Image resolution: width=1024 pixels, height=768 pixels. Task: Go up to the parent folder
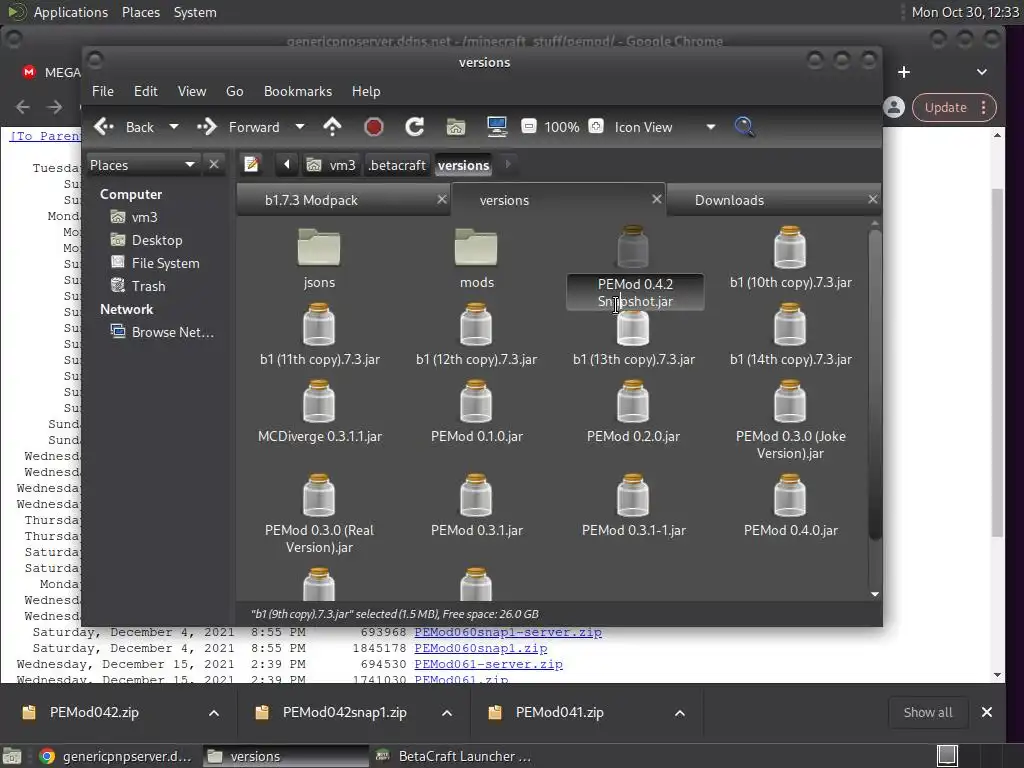tap(332, 127)
